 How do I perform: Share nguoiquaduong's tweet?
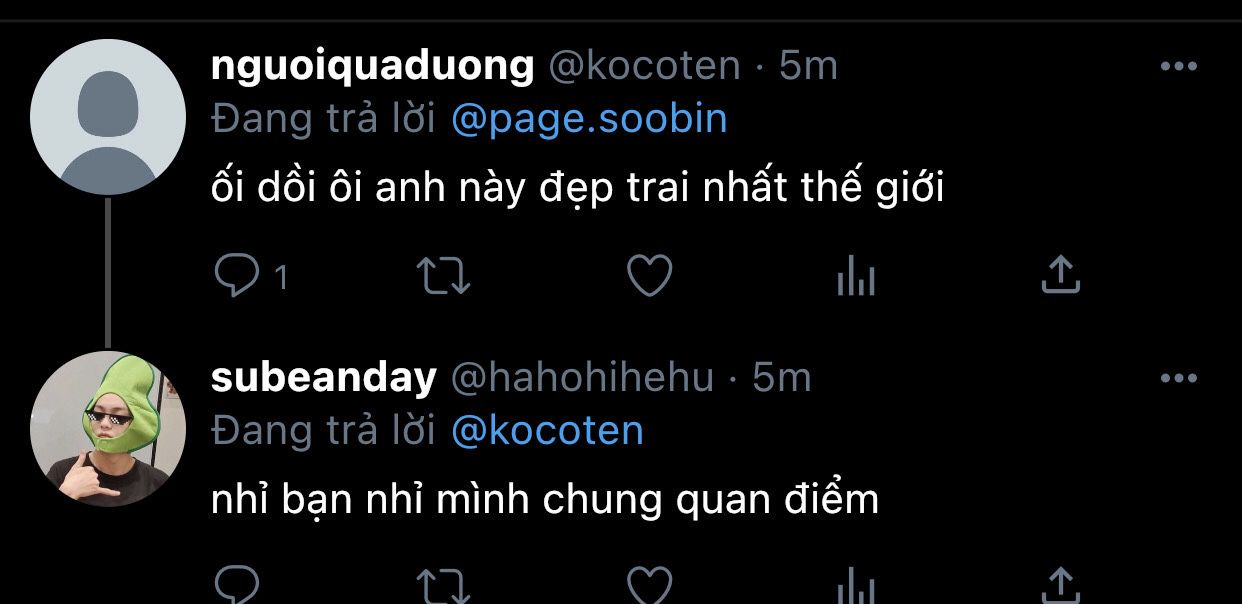point(1061,274)
